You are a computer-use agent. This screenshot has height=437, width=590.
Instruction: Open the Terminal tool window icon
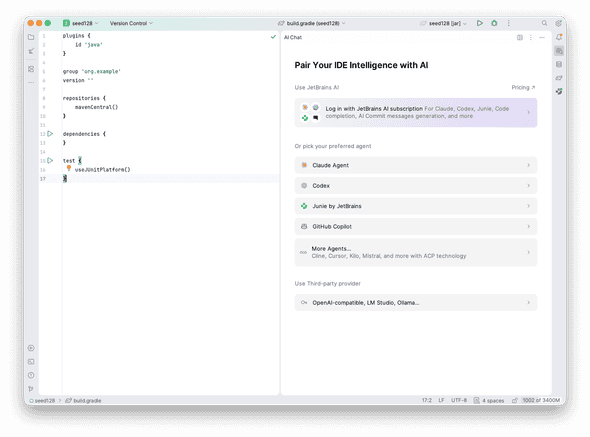31,362
